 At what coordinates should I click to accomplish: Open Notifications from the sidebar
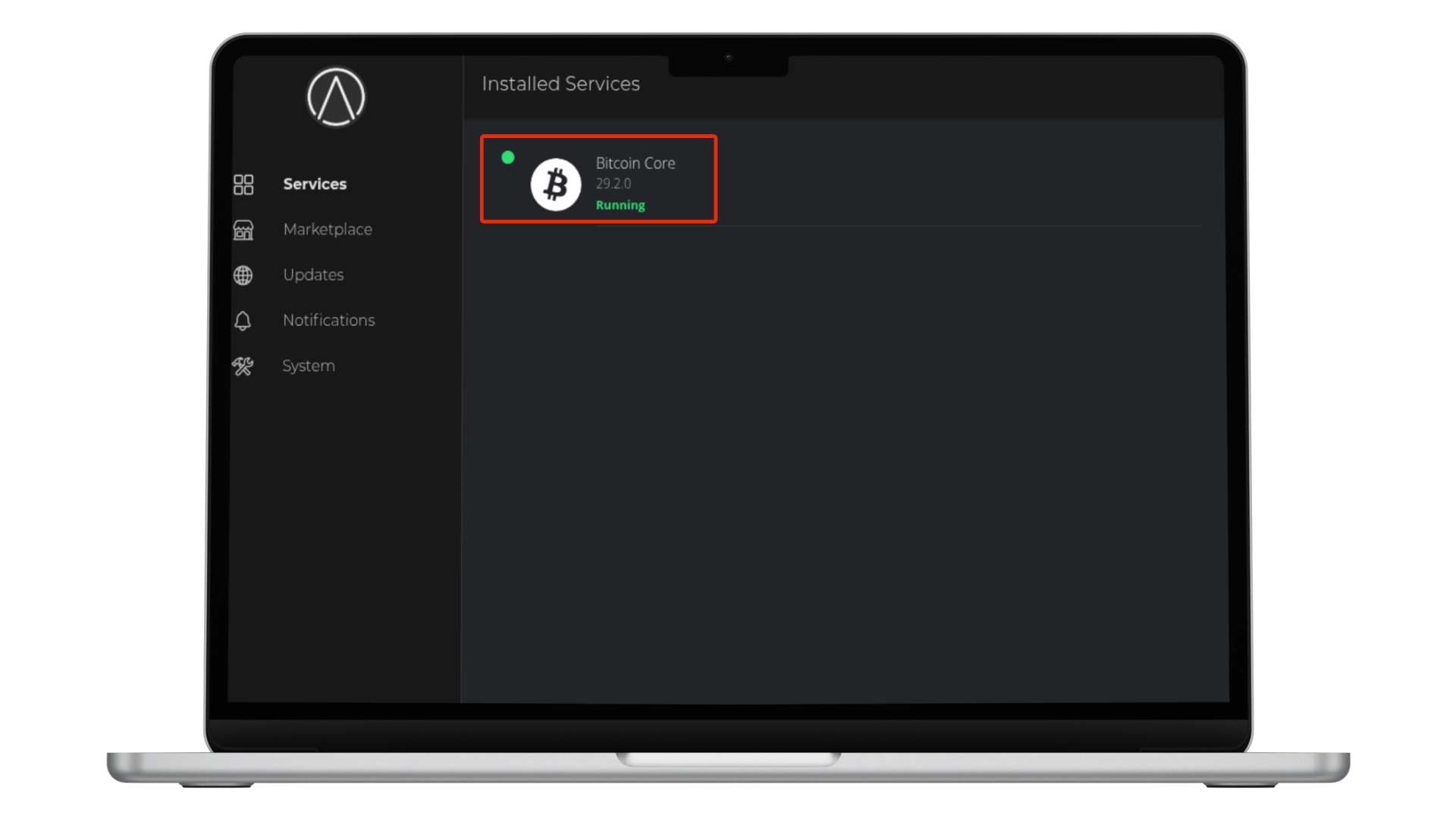pos(329,321)
